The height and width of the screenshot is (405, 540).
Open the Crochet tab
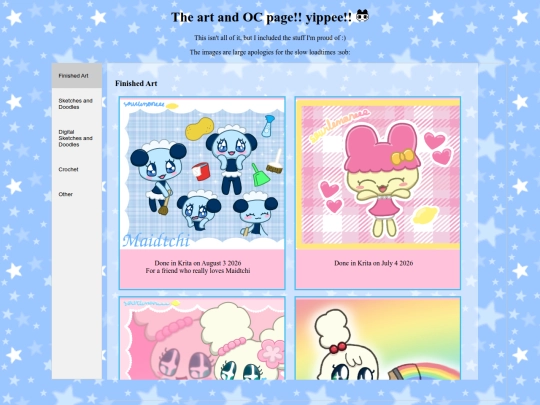tap(77, 169)
